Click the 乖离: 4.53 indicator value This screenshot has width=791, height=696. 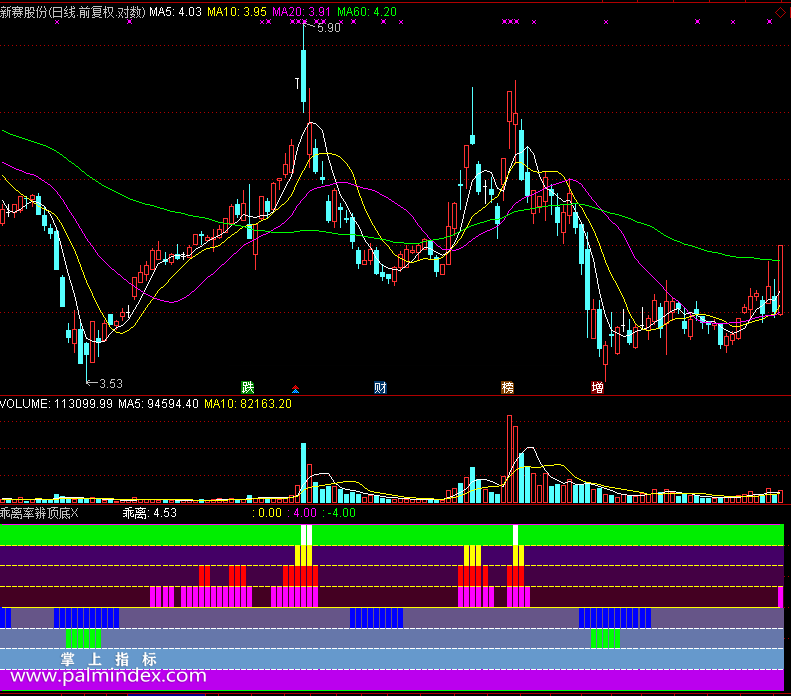pos(149,513)
